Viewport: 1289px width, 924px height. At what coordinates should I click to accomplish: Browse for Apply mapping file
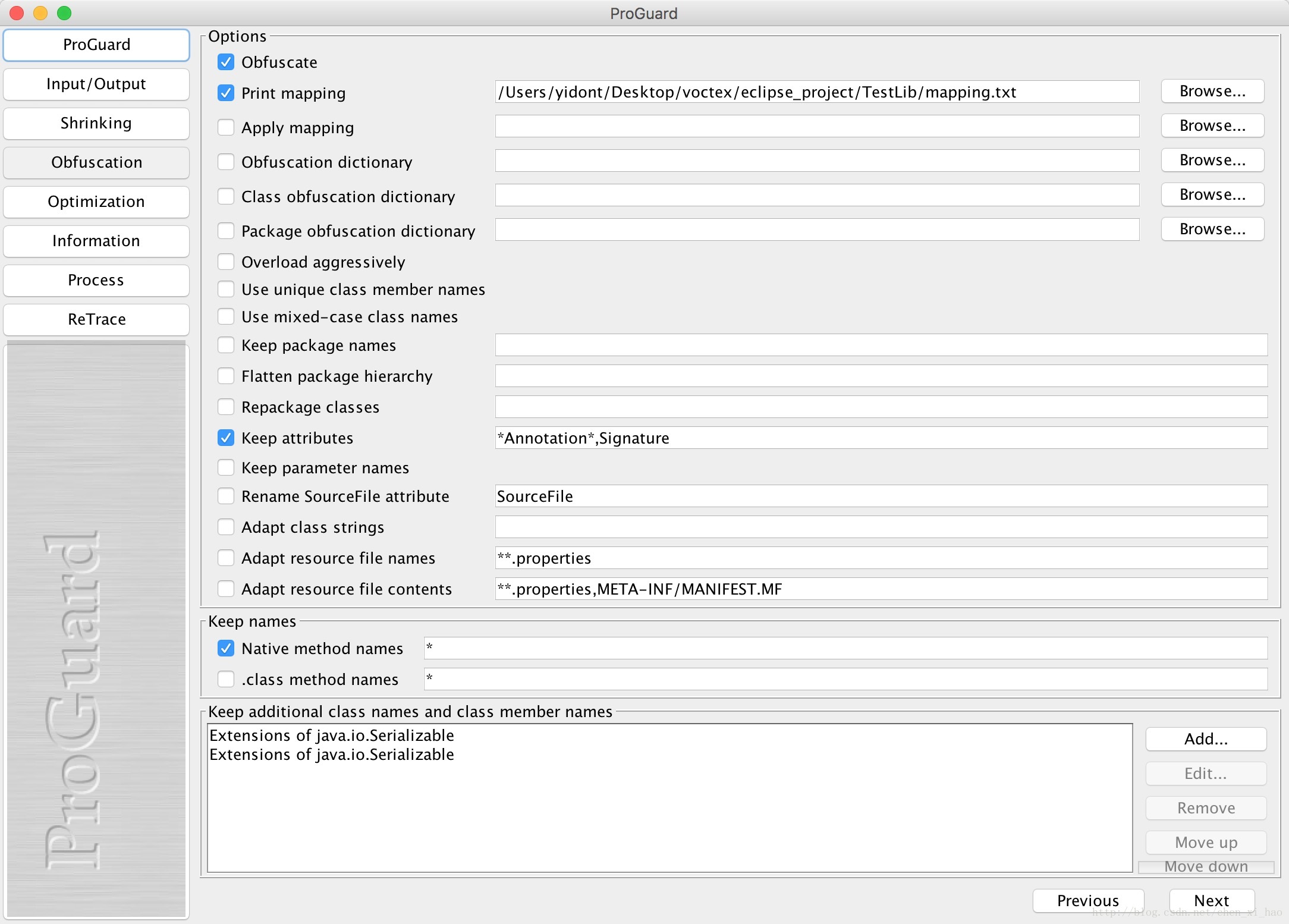coord(1212,126)
